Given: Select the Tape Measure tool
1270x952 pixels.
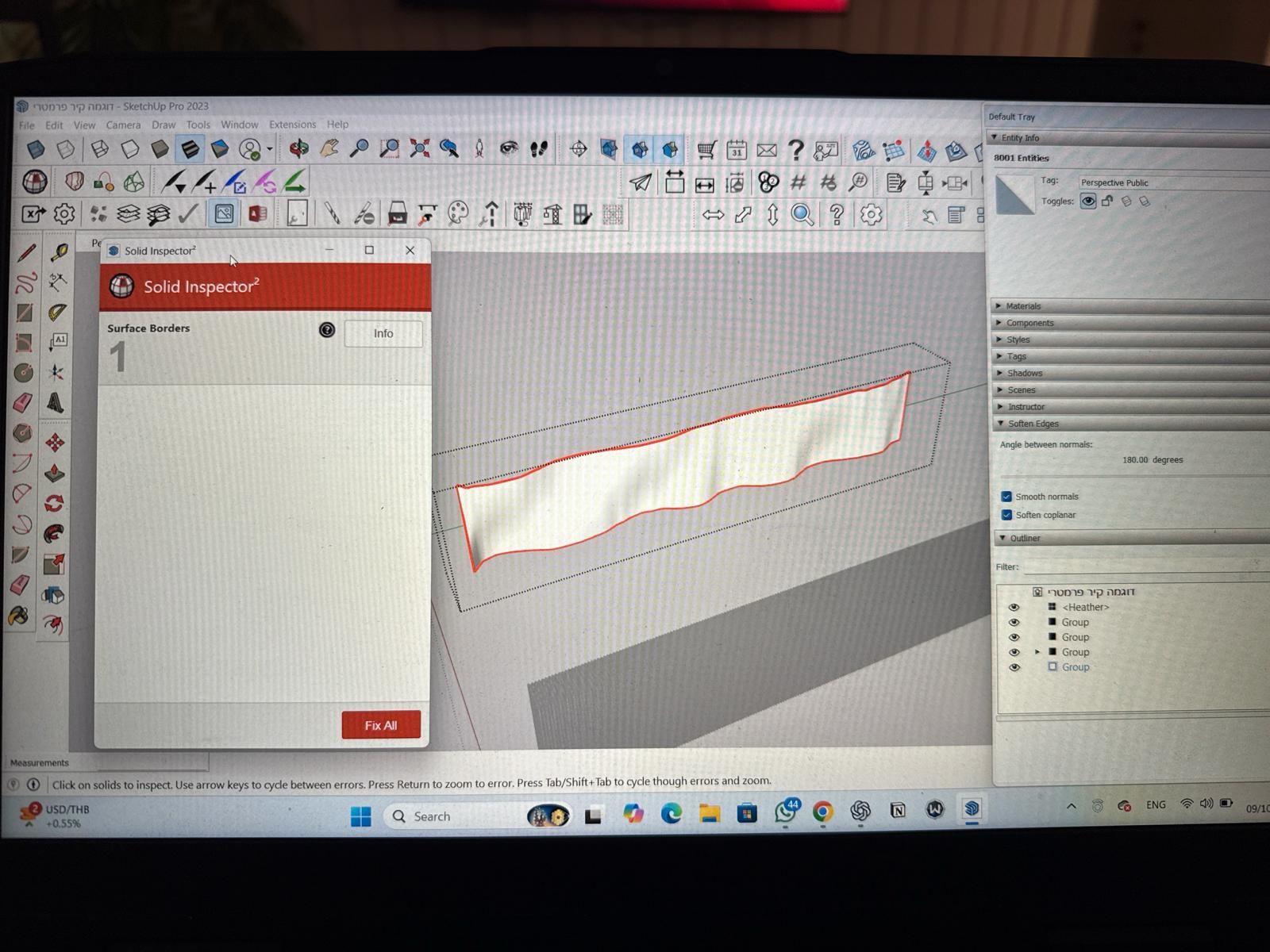Looking at the screenshot, I should pos(58,253).
